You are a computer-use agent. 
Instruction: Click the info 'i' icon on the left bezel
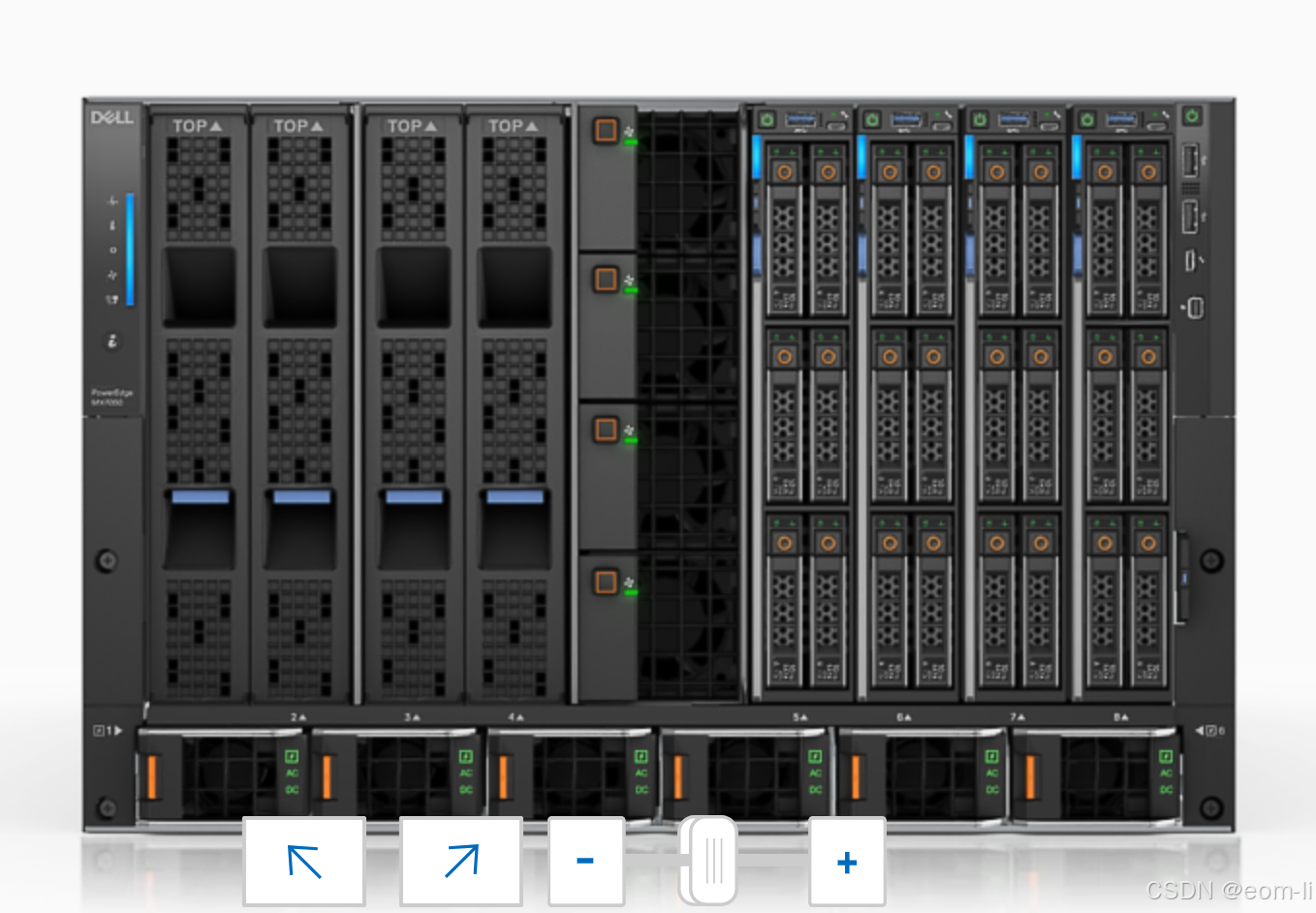point(111,341)
